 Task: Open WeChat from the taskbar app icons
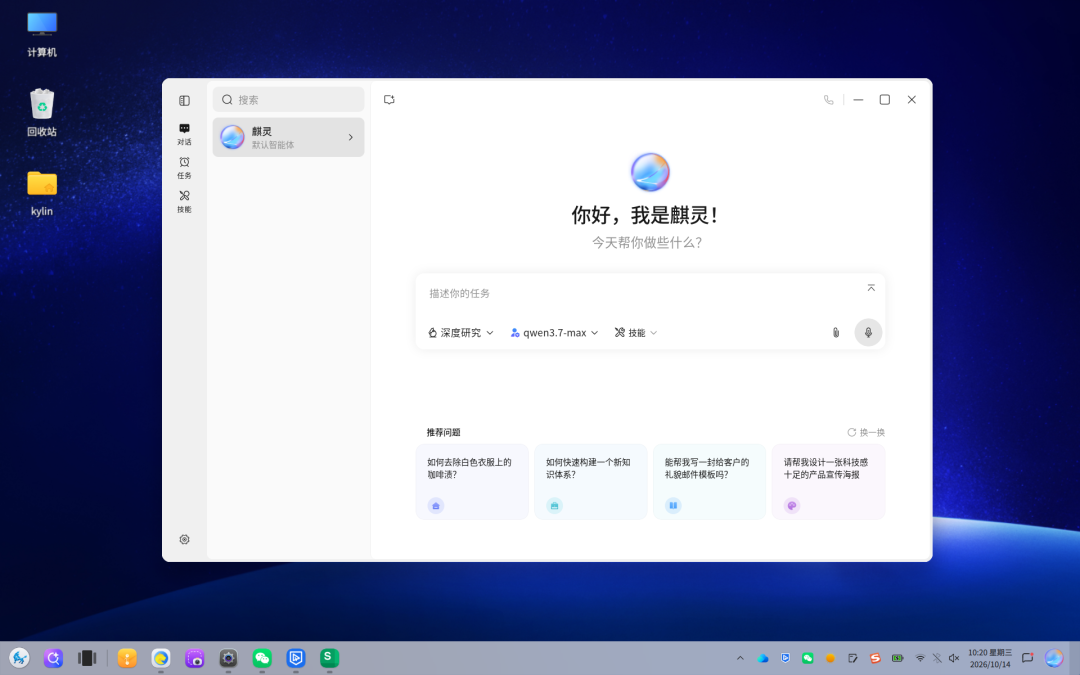coord(262,658)
